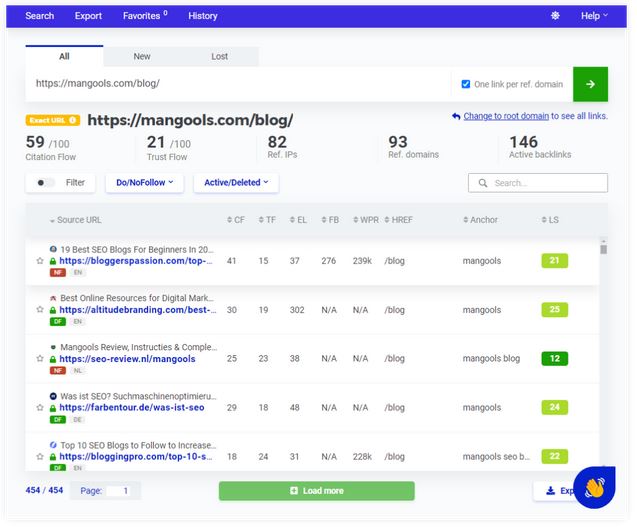Click the Load more button
Image resolution: width=637 pixels, height=528 pixels.
tap(317, 491)
